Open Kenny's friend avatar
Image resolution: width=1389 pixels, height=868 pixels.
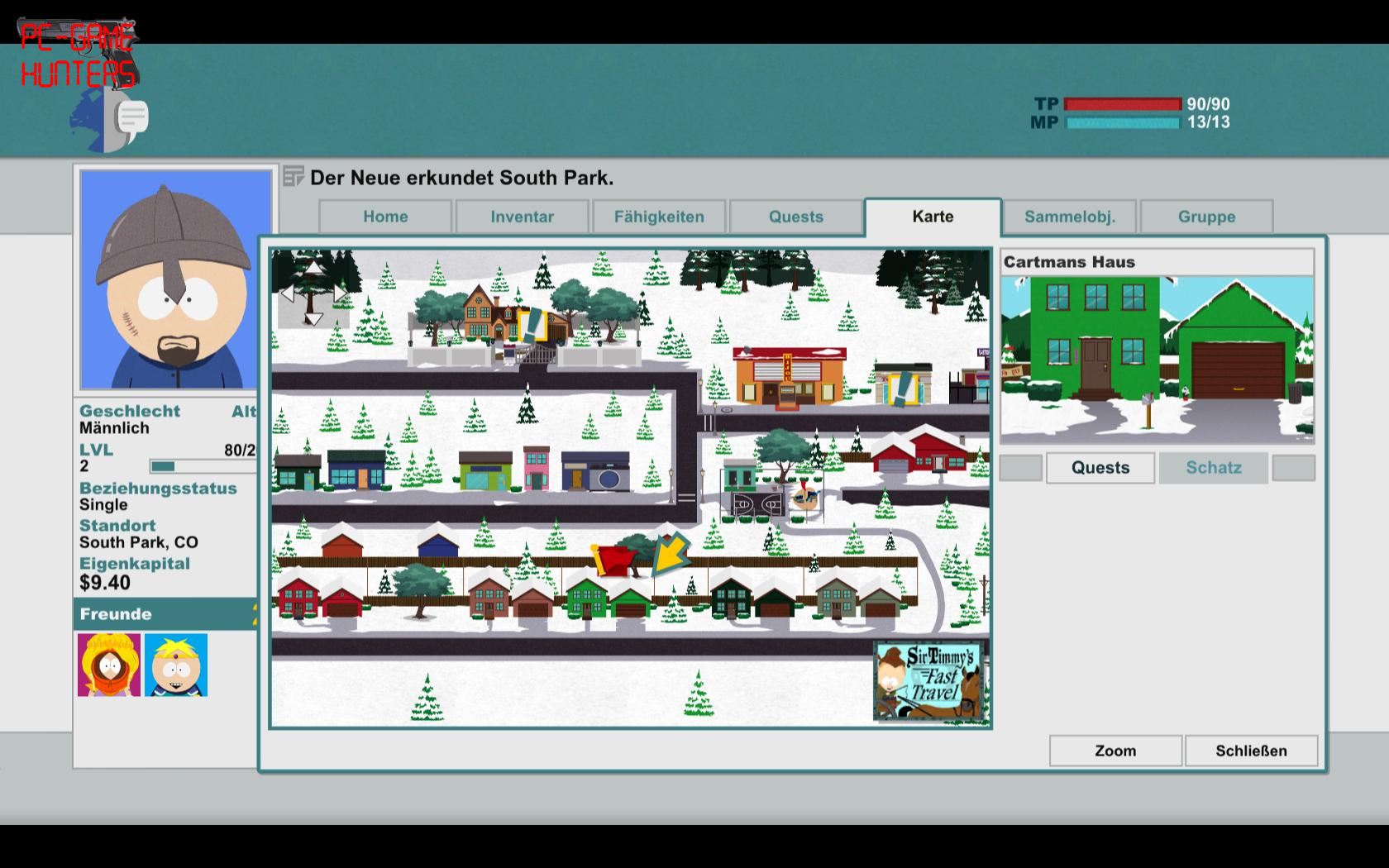click(109, 665)
